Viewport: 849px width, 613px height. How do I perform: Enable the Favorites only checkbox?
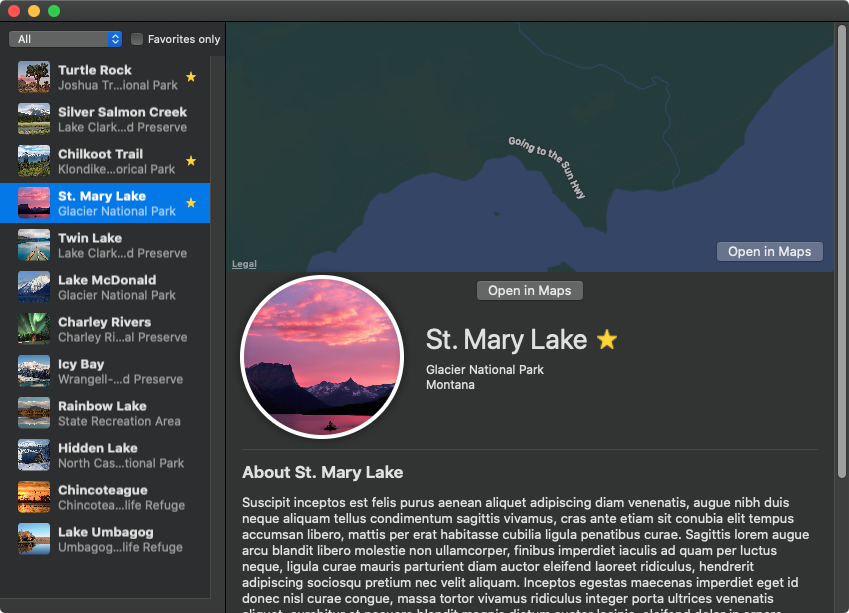(x=137, y=39)
